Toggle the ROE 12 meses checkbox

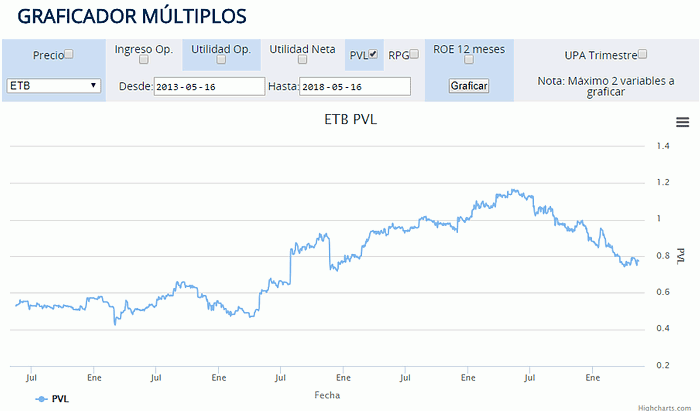pyautogui.click(x=469, y=59)
